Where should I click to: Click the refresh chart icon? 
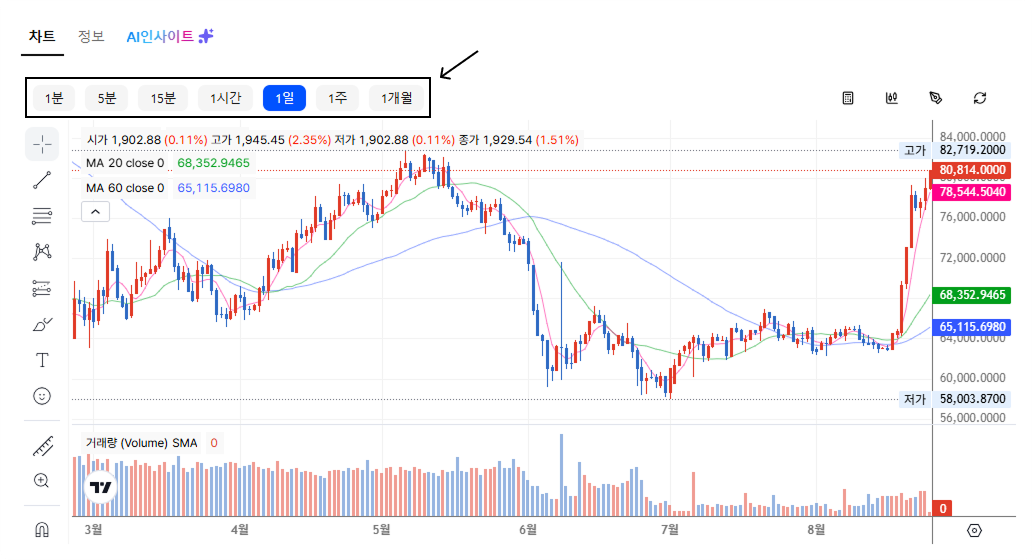[x=980, y=98]
